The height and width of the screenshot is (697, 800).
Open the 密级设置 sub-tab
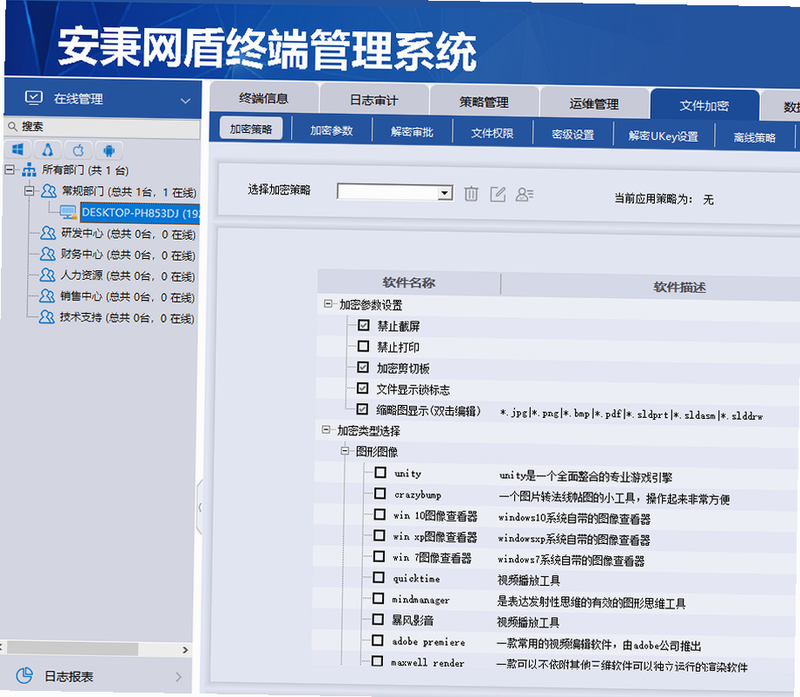tap(573, 135)
